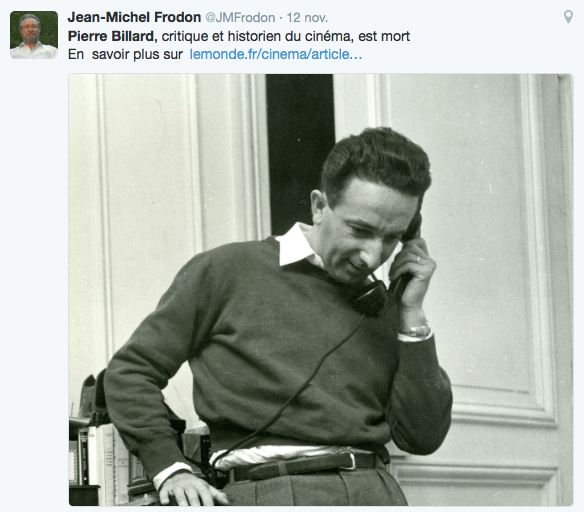Click the bold Pierre Billard text
Viewport: 584px width, 512px height.
112,36
